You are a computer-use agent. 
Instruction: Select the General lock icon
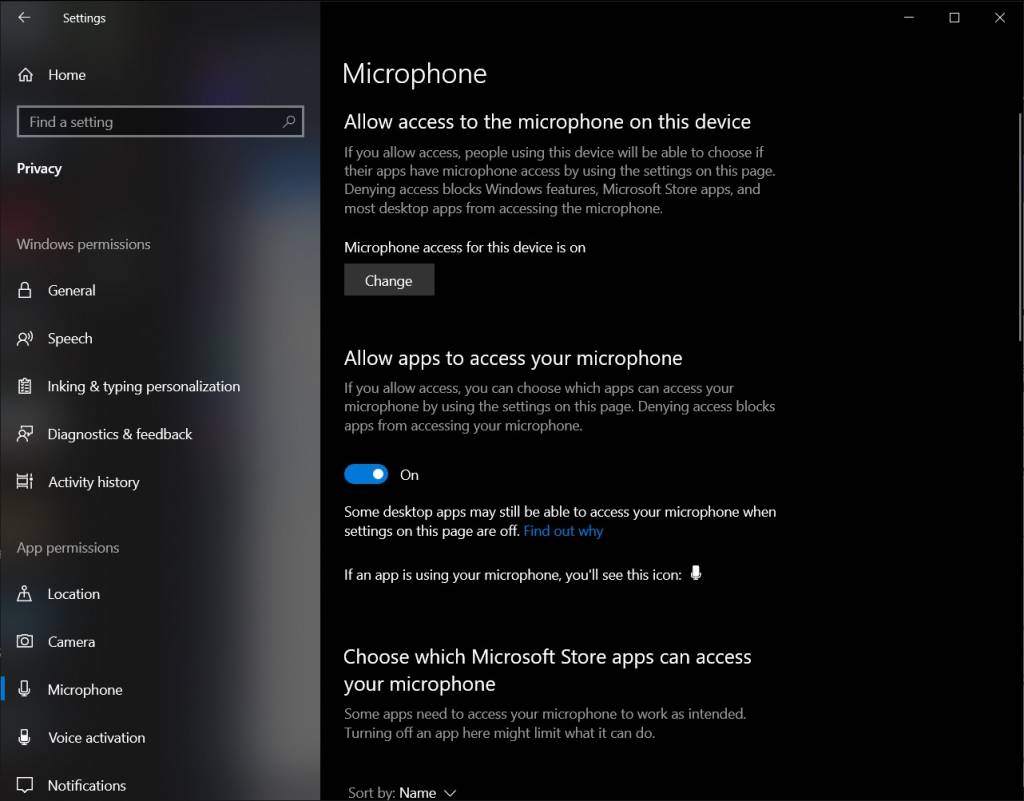[x=26, y=291]
